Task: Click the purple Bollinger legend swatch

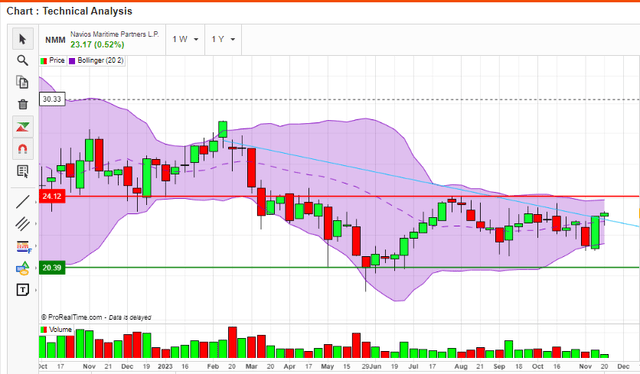Action: pos(72,61)
